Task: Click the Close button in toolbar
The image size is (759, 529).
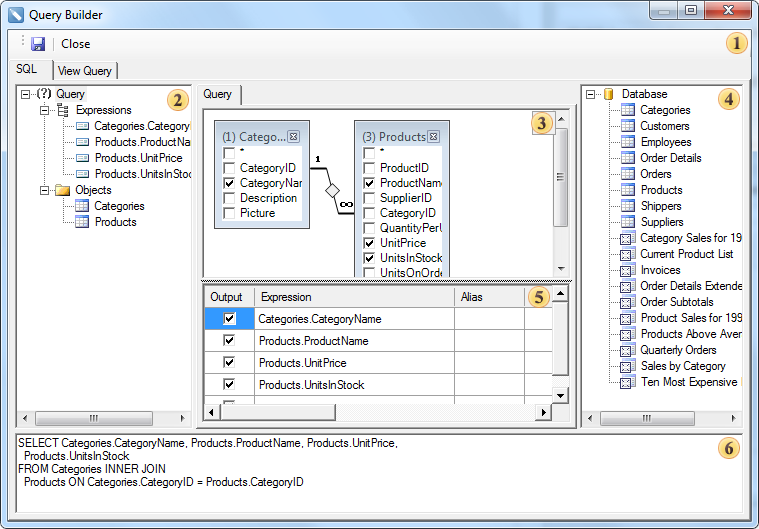Action: (x=76, y=44)
